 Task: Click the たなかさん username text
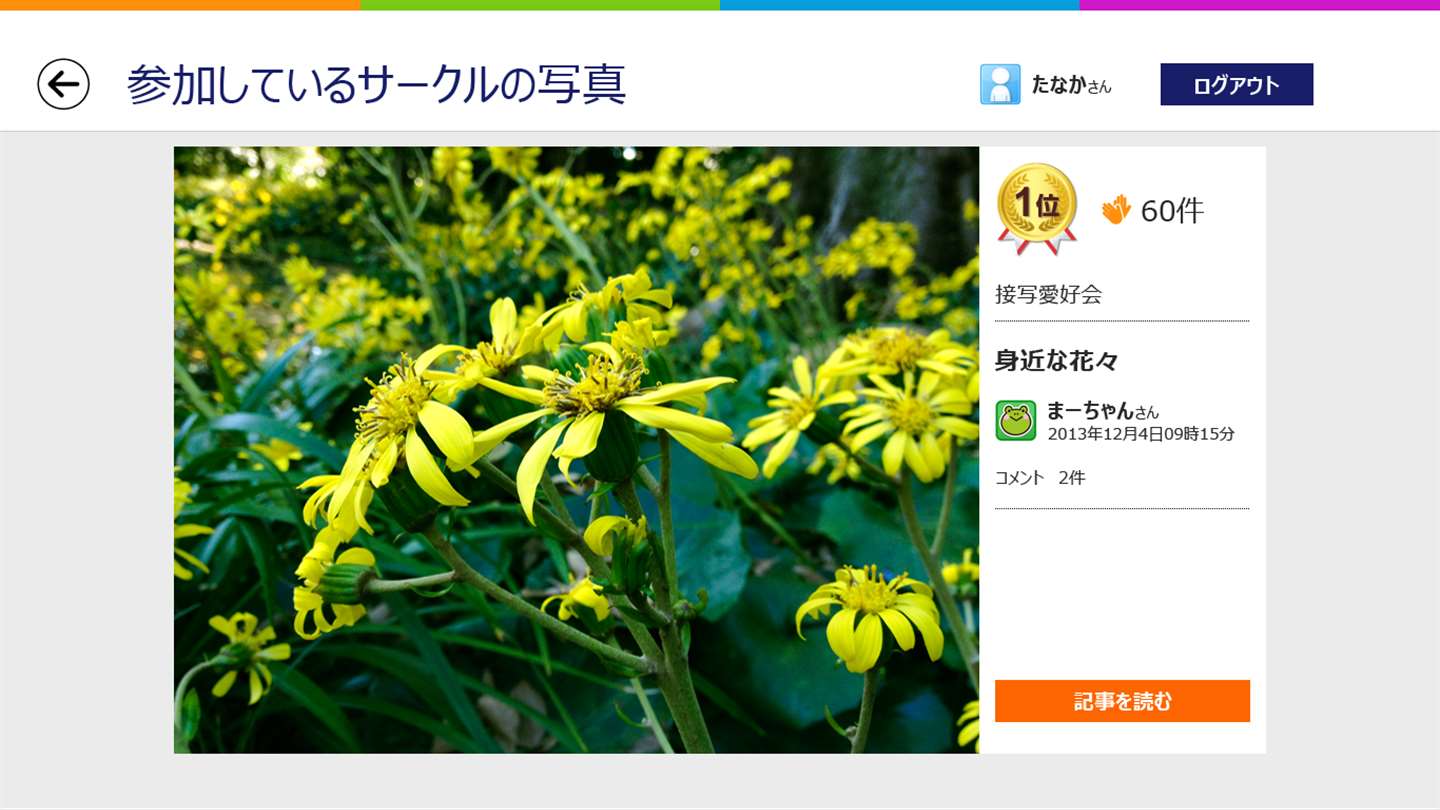(1071, 85)
